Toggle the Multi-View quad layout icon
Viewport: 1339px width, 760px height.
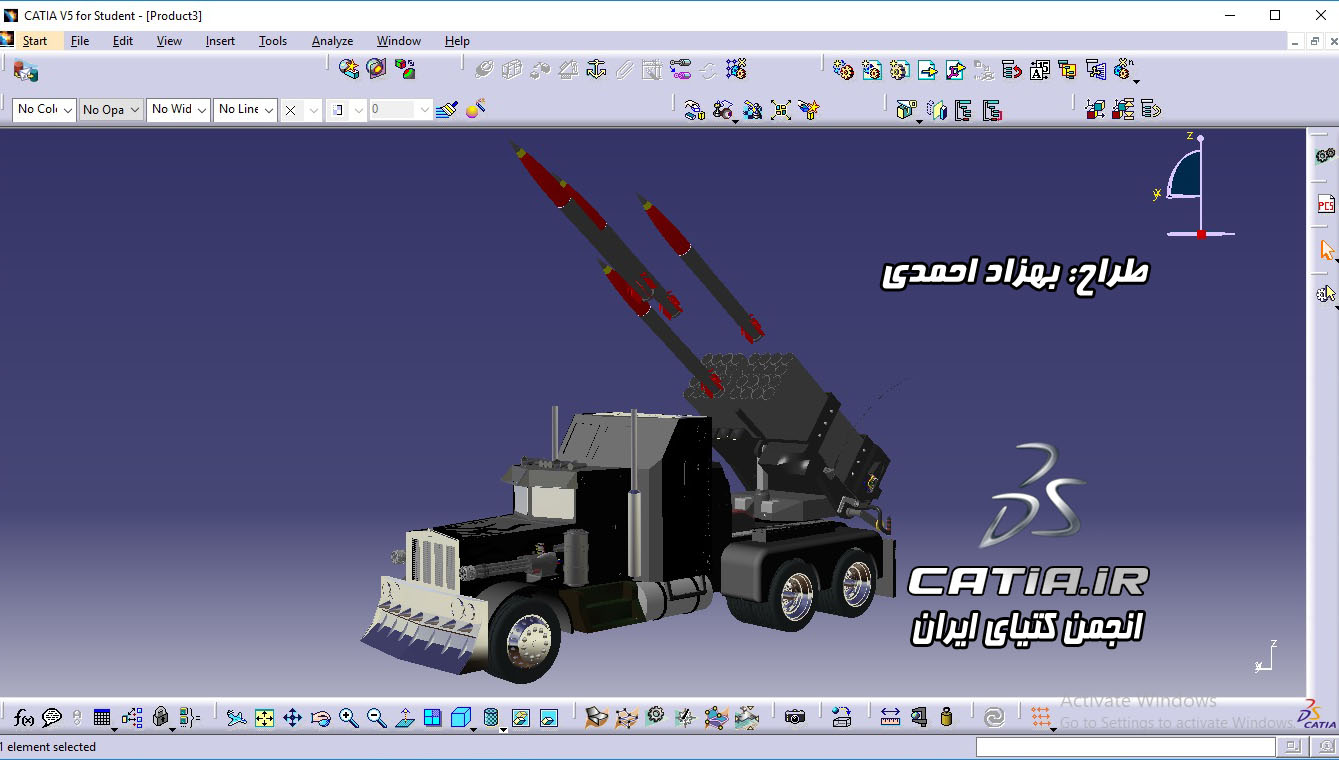[432, 717]
